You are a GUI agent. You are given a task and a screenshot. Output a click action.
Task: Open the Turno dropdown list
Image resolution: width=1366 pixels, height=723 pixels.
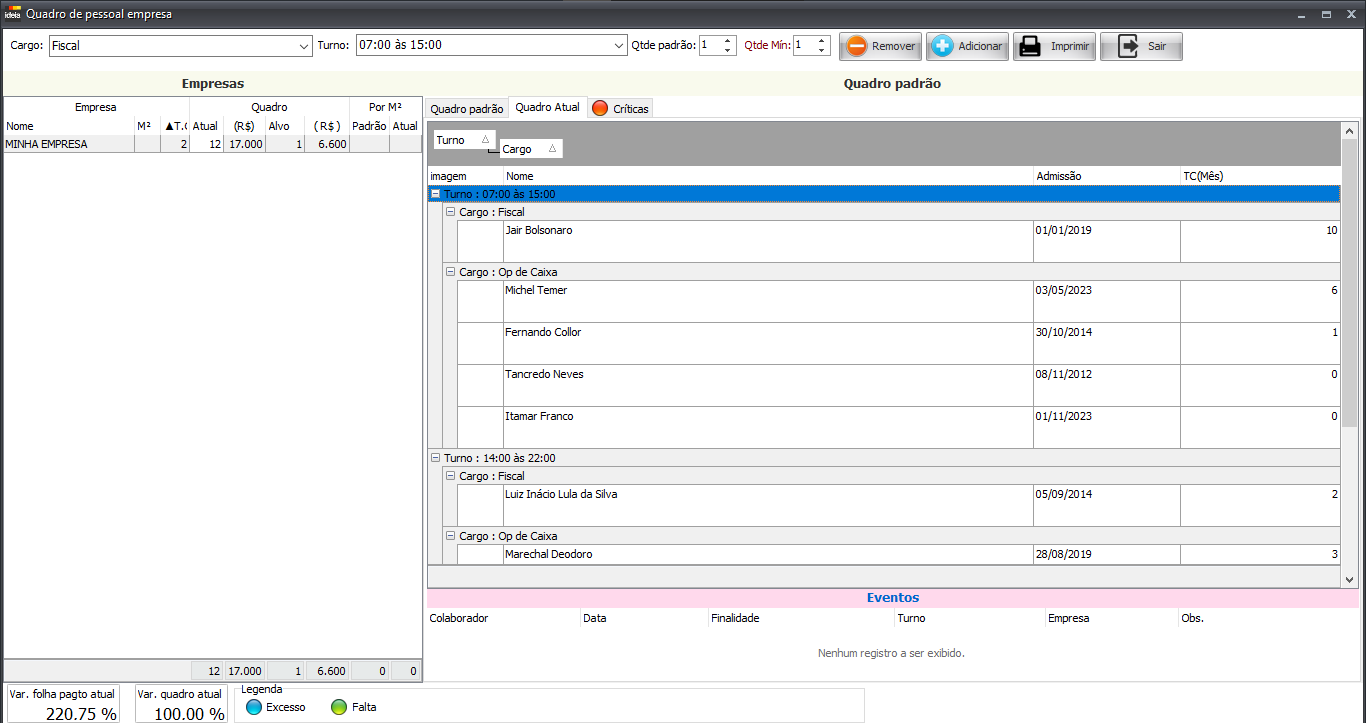[619, 46]
